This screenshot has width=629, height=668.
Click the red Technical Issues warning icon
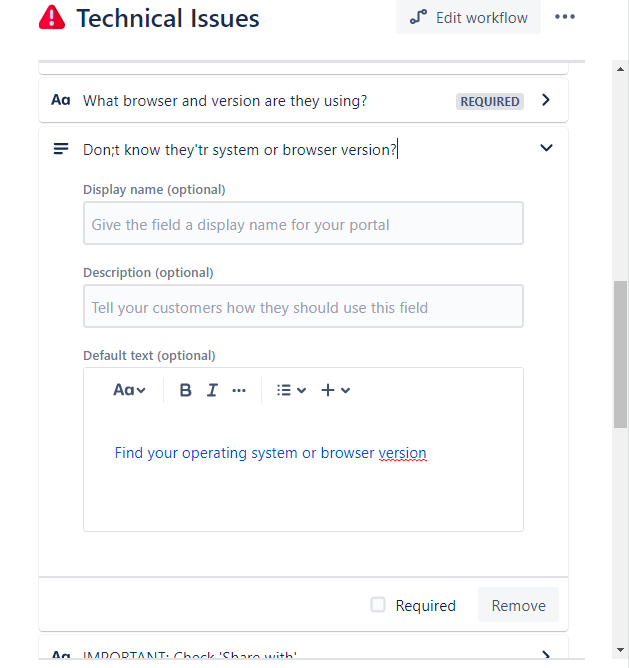(52, 17)
